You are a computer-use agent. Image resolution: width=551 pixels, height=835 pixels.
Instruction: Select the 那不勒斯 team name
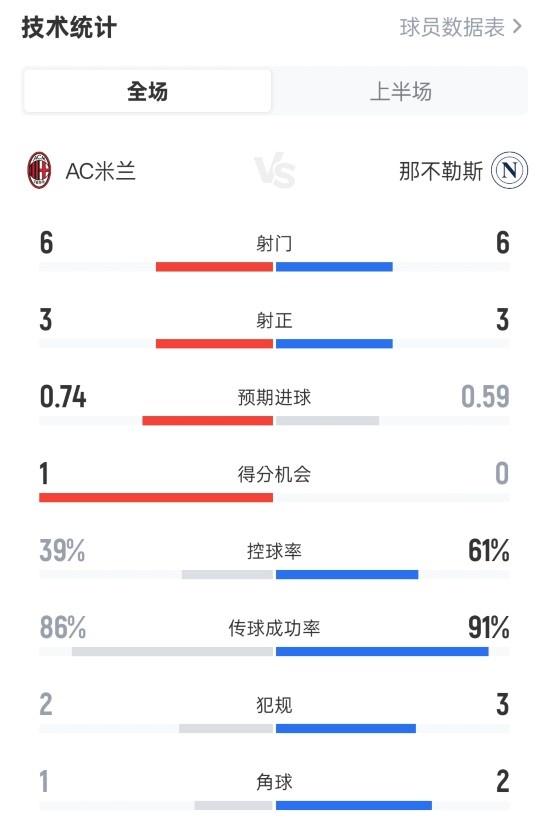[x=441, y=171]
